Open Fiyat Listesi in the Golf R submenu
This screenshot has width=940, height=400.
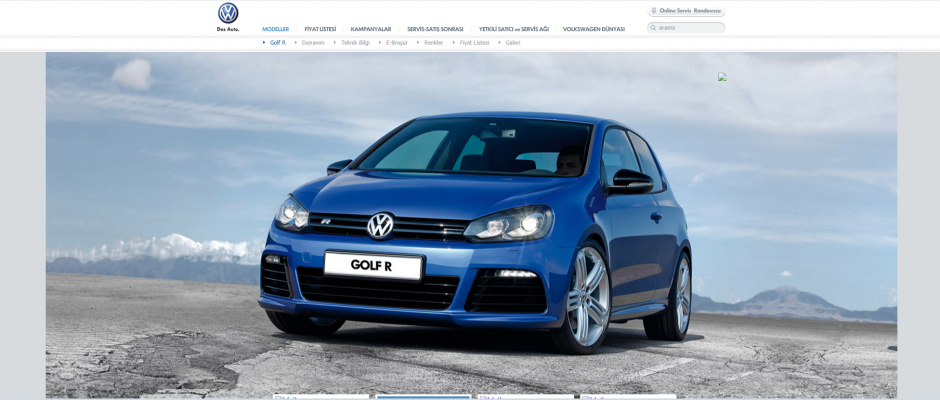[474, 43]
